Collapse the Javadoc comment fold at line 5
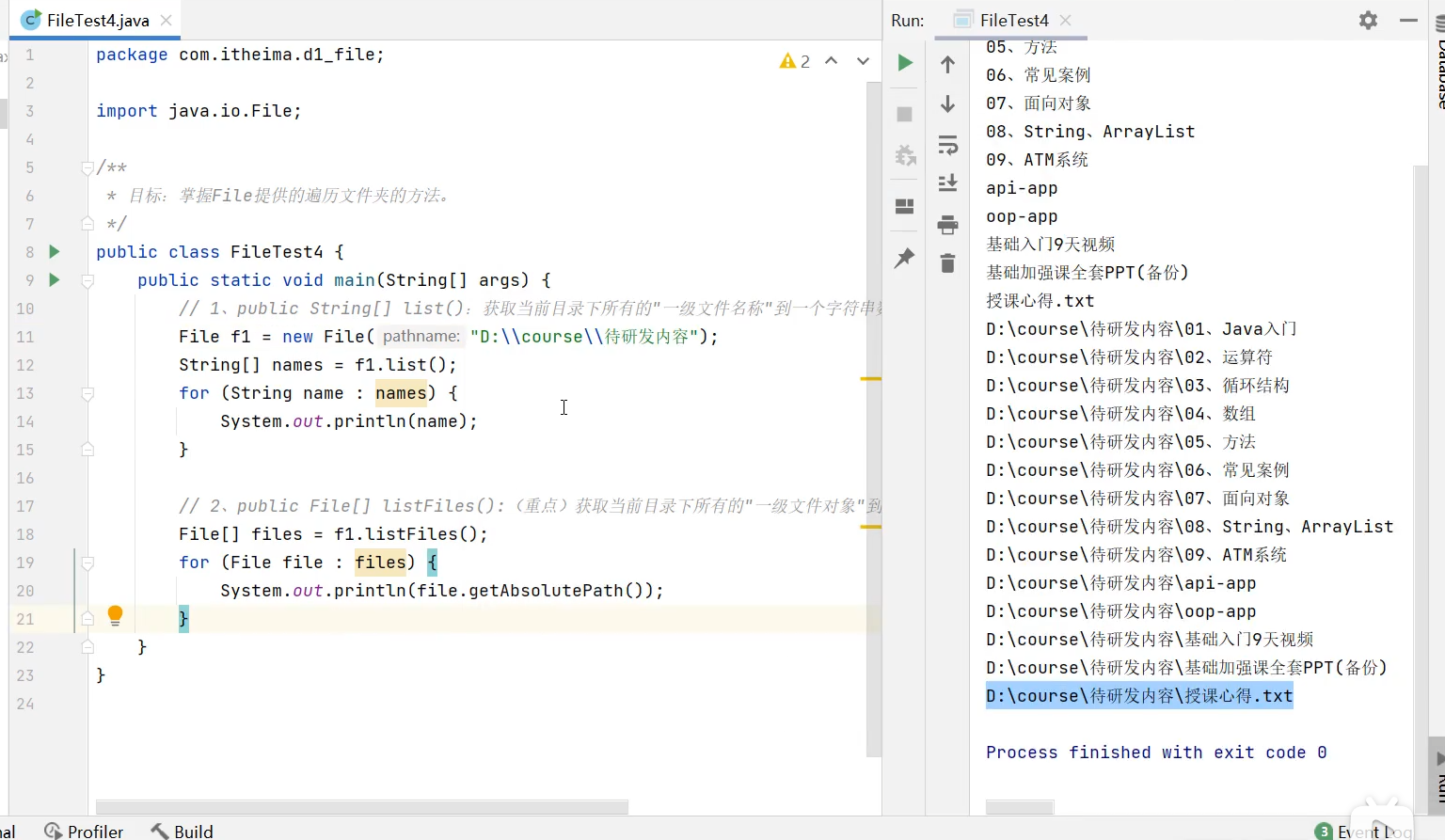This screenshot has width=1445, height=840. click(x=87, y=168)
